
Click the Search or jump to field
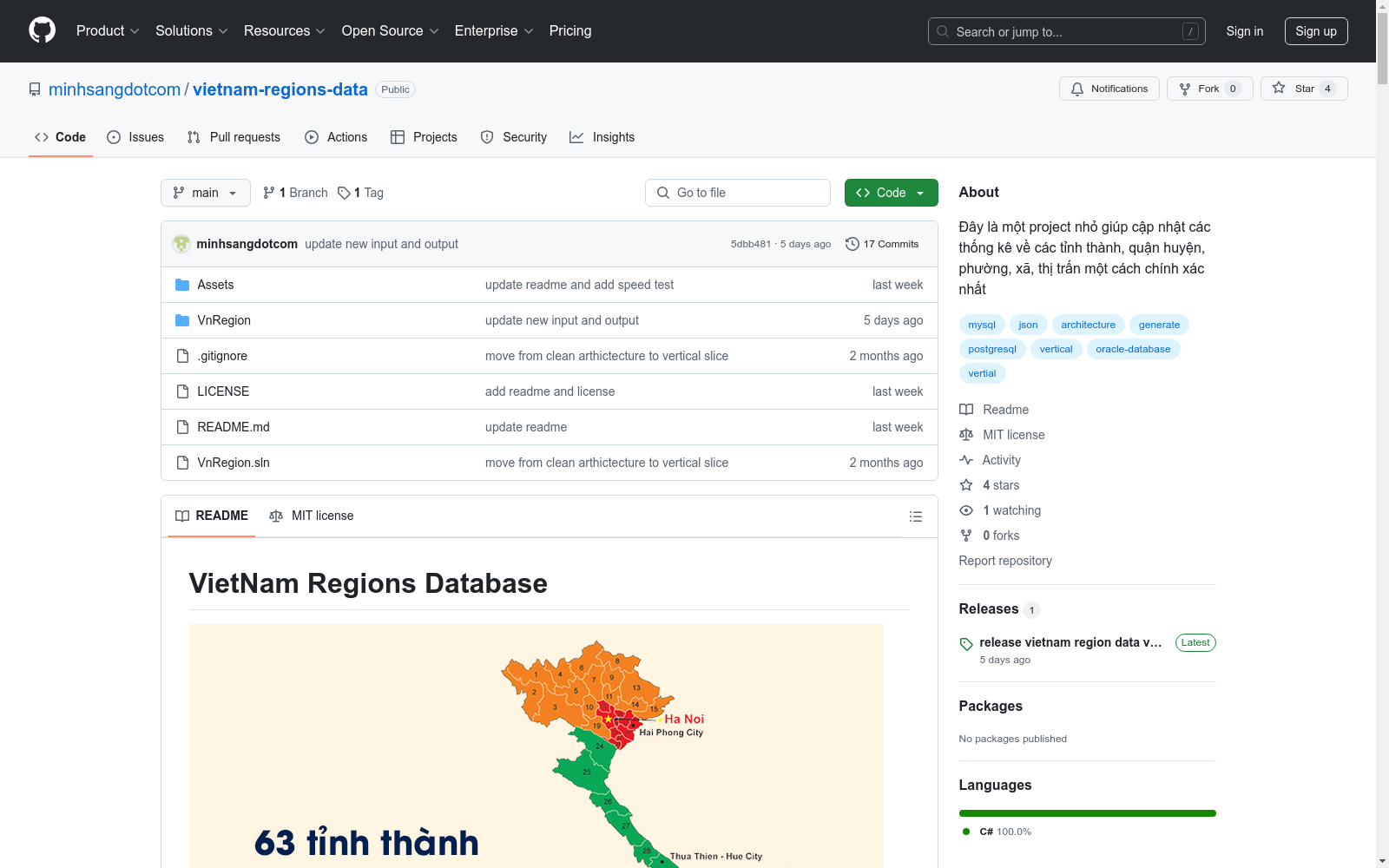tap(1065, 31)
